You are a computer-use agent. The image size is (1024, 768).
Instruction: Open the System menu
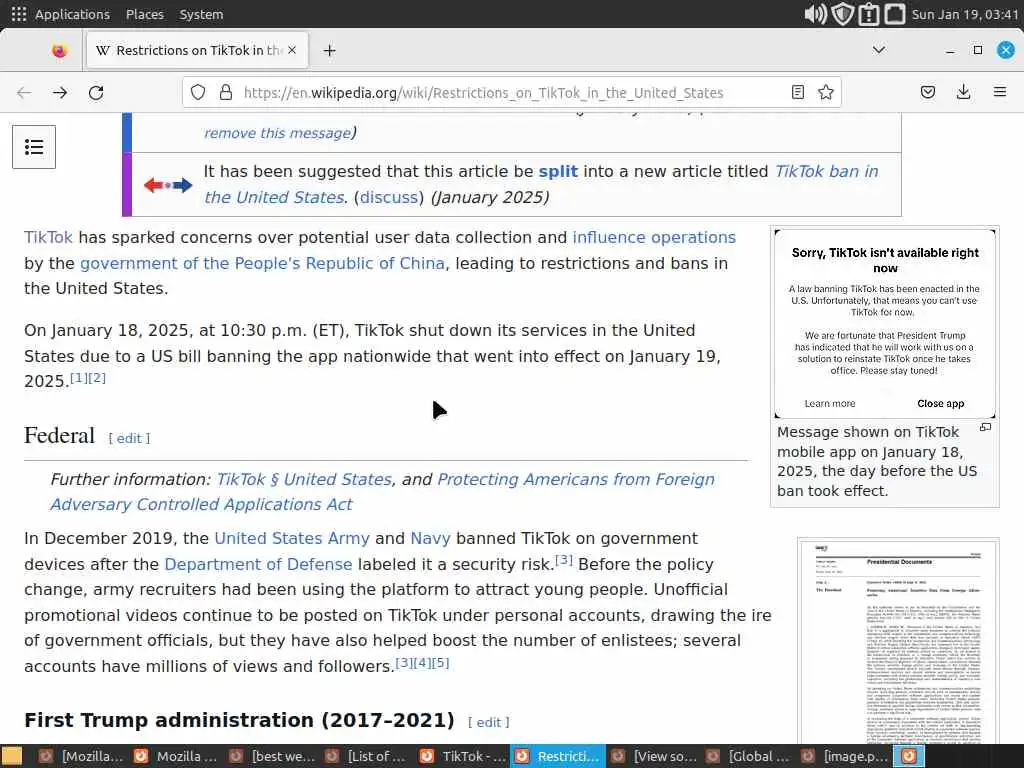click(201, 14)
